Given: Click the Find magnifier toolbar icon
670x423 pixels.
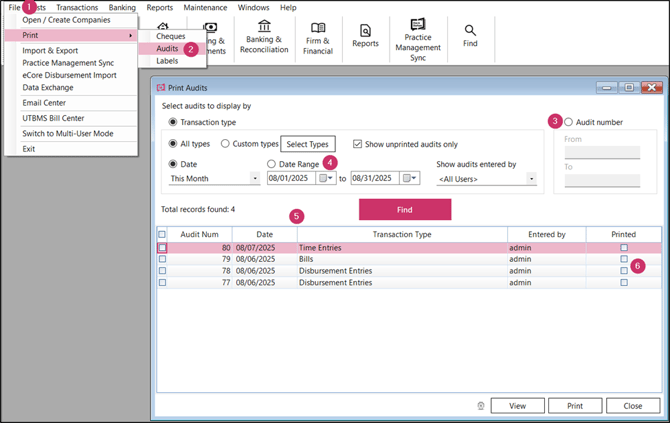Looking at the screenshot, I should pos(470,36).
